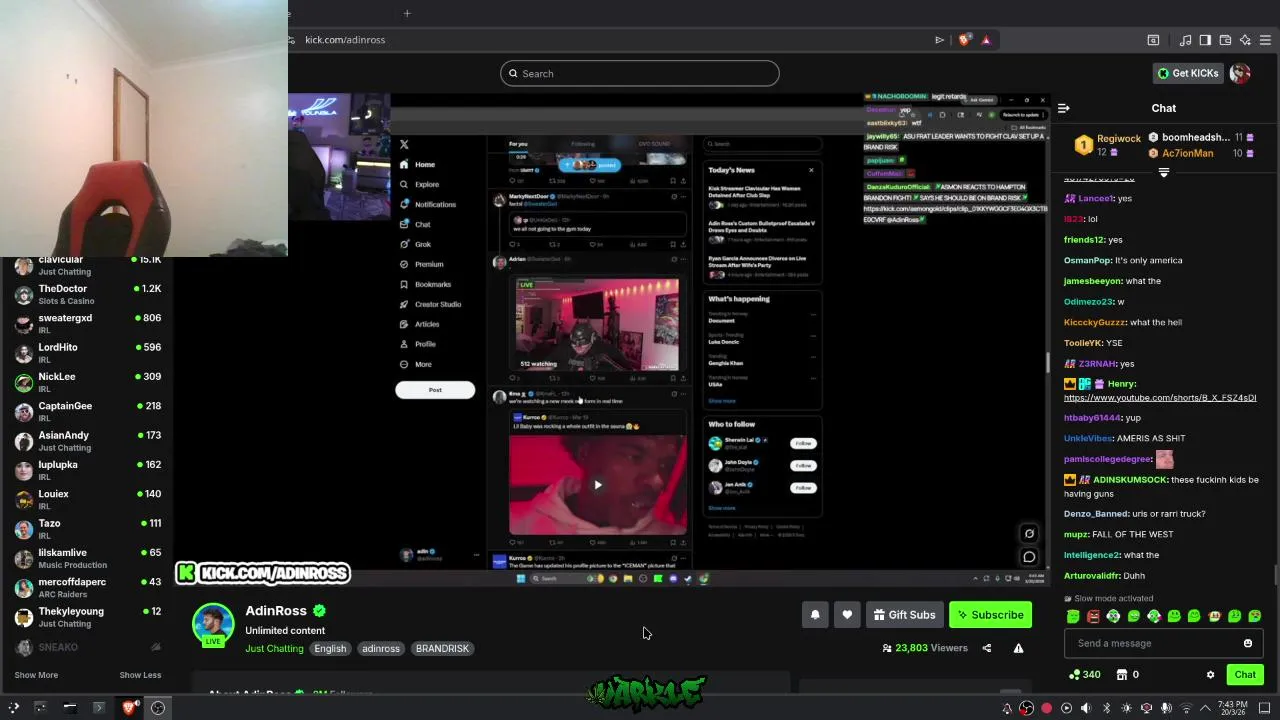Open chat settings gear icon
The height and width of the screenshot is (720, 1280).
click(x=1211, y=675)
